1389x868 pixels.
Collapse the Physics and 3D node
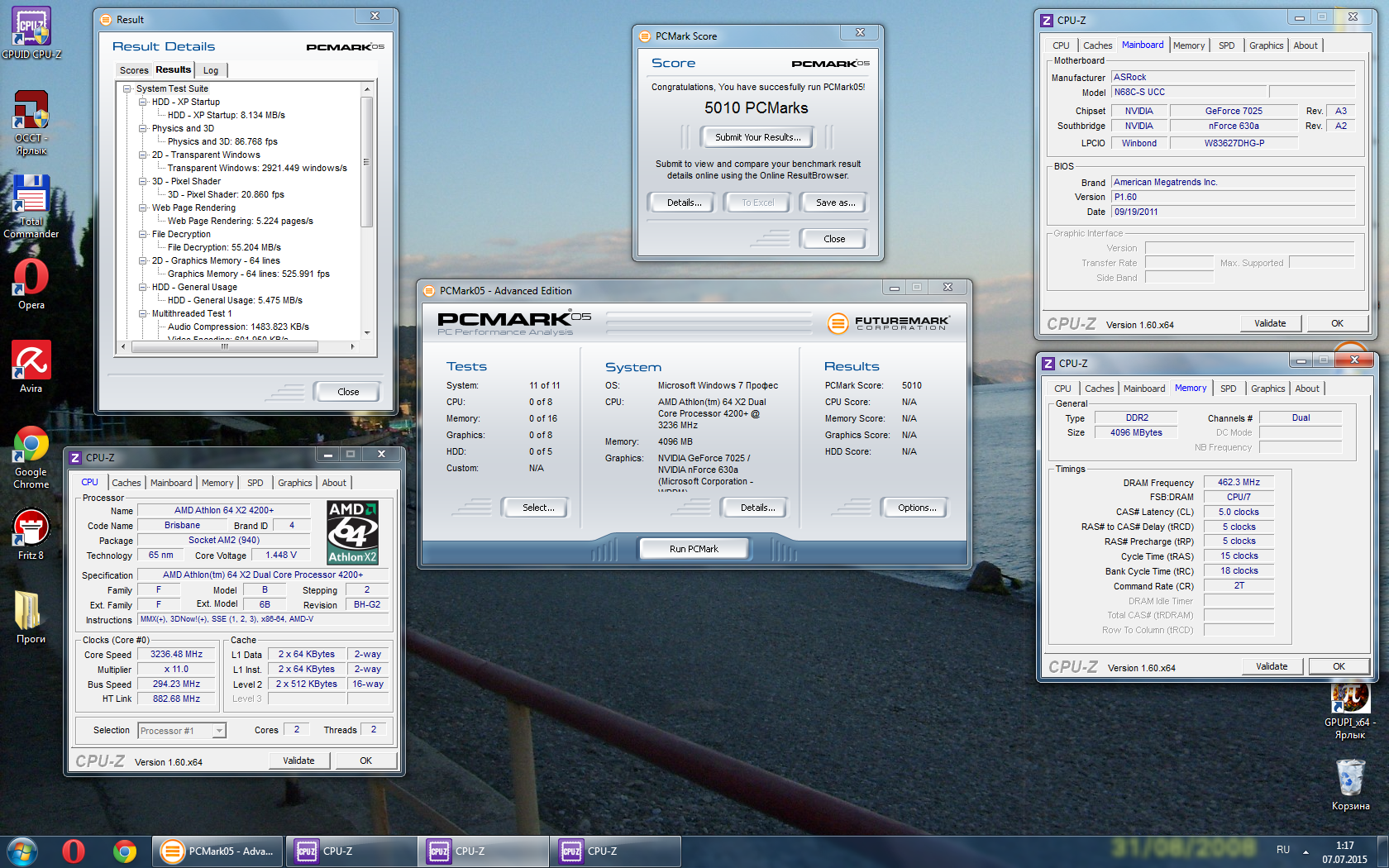click(143, 128)
